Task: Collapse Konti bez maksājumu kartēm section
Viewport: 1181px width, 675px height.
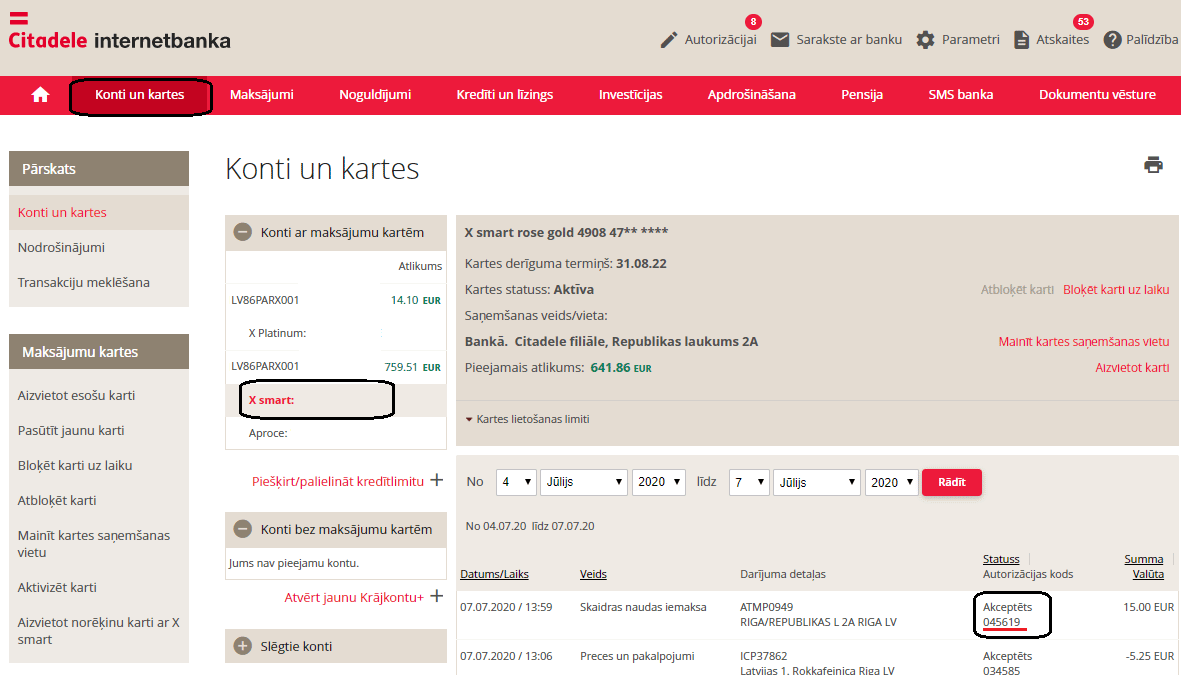Action: point(242,529)
